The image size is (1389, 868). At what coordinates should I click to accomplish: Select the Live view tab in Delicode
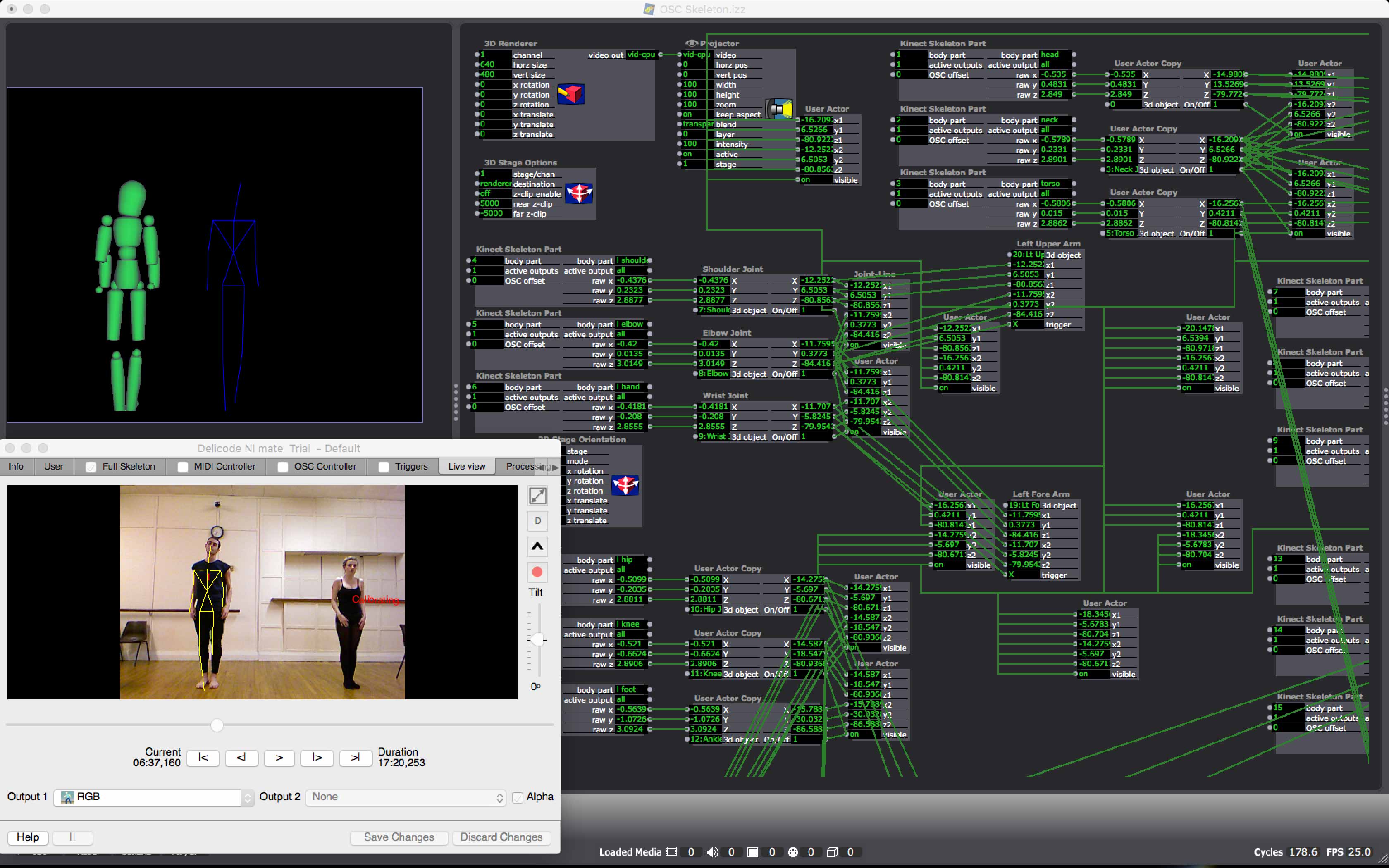coord(467,466)
